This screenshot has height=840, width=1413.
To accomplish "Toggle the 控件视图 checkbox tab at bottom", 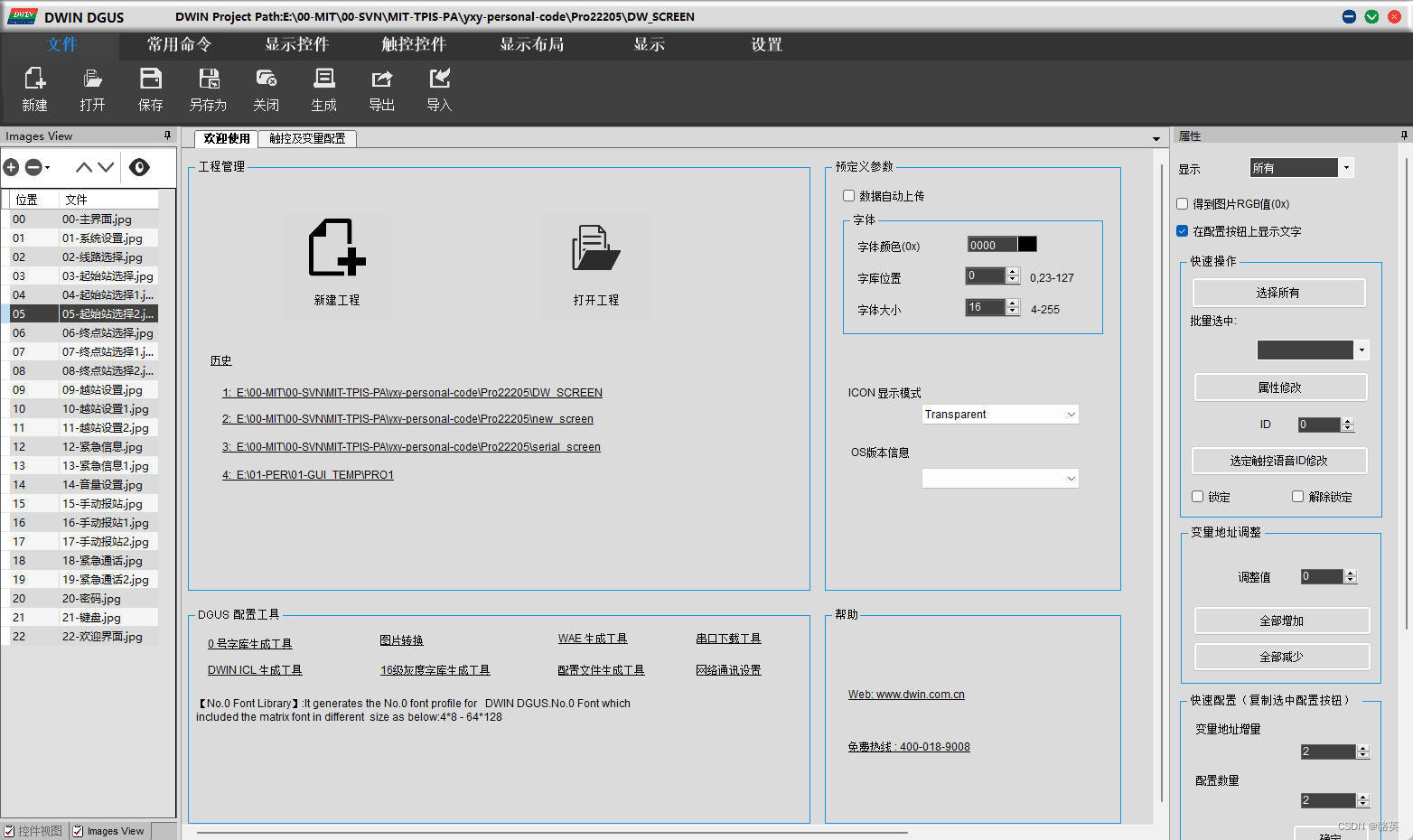I will pyautogui.click(x=33, y=831).
